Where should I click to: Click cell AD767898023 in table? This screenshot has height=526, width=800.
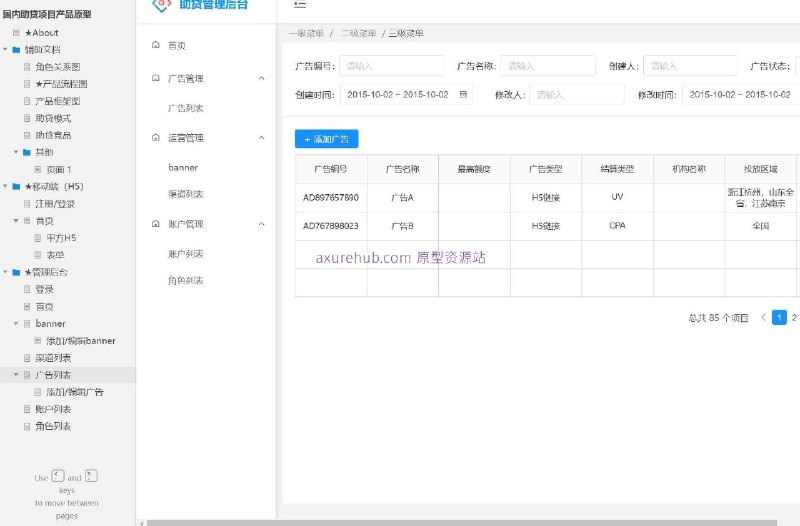(x=331, y=226)
